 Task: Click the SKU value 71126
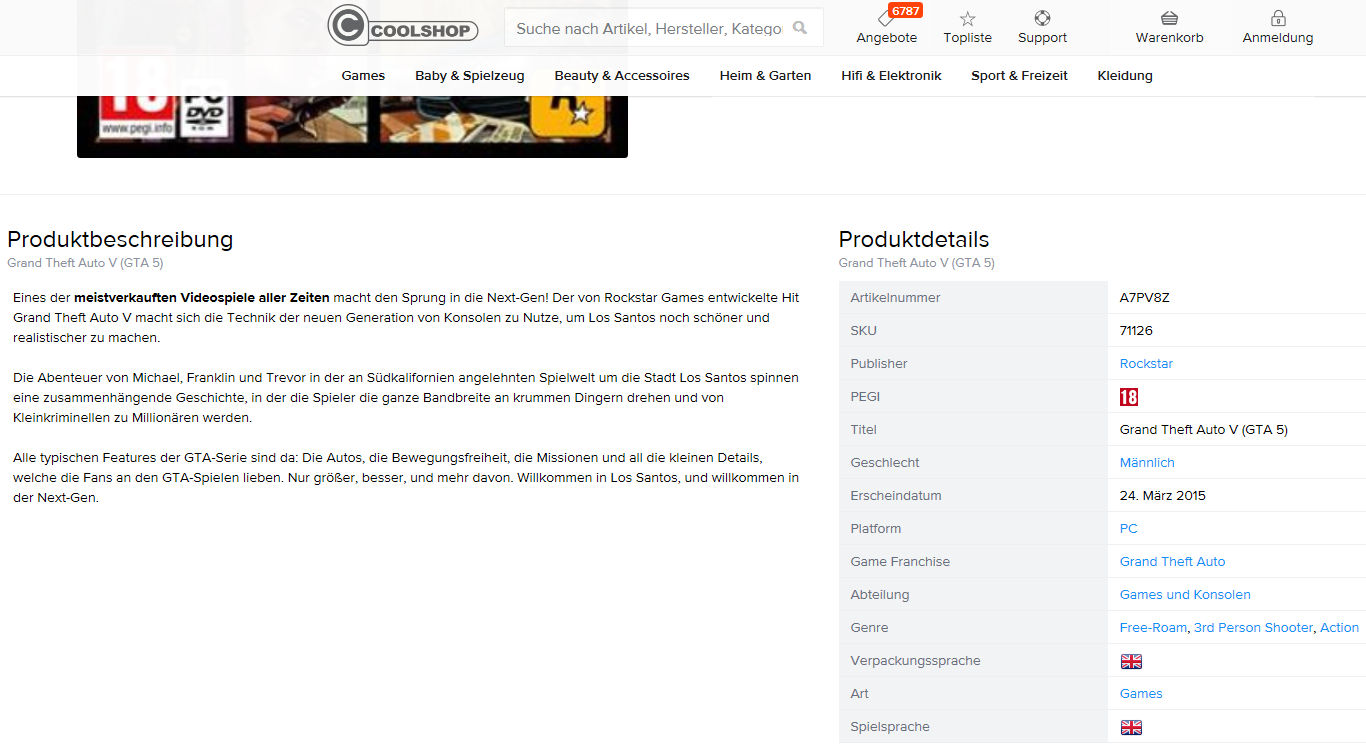click(x=1136, y=331)
